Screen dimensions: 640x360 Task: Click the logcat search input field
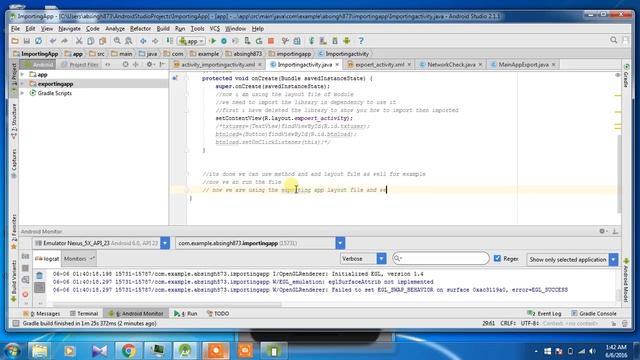(441, 258)
